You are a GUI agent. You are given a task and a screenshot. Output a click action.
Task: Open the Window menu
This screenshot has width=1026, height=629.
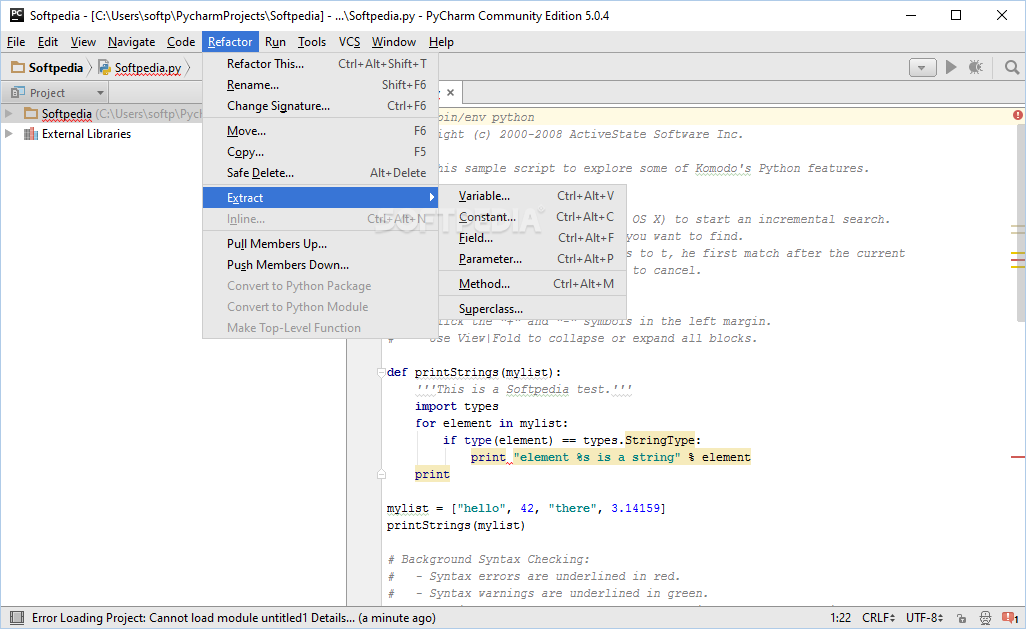pyautogui.click(x=394, y=42)
